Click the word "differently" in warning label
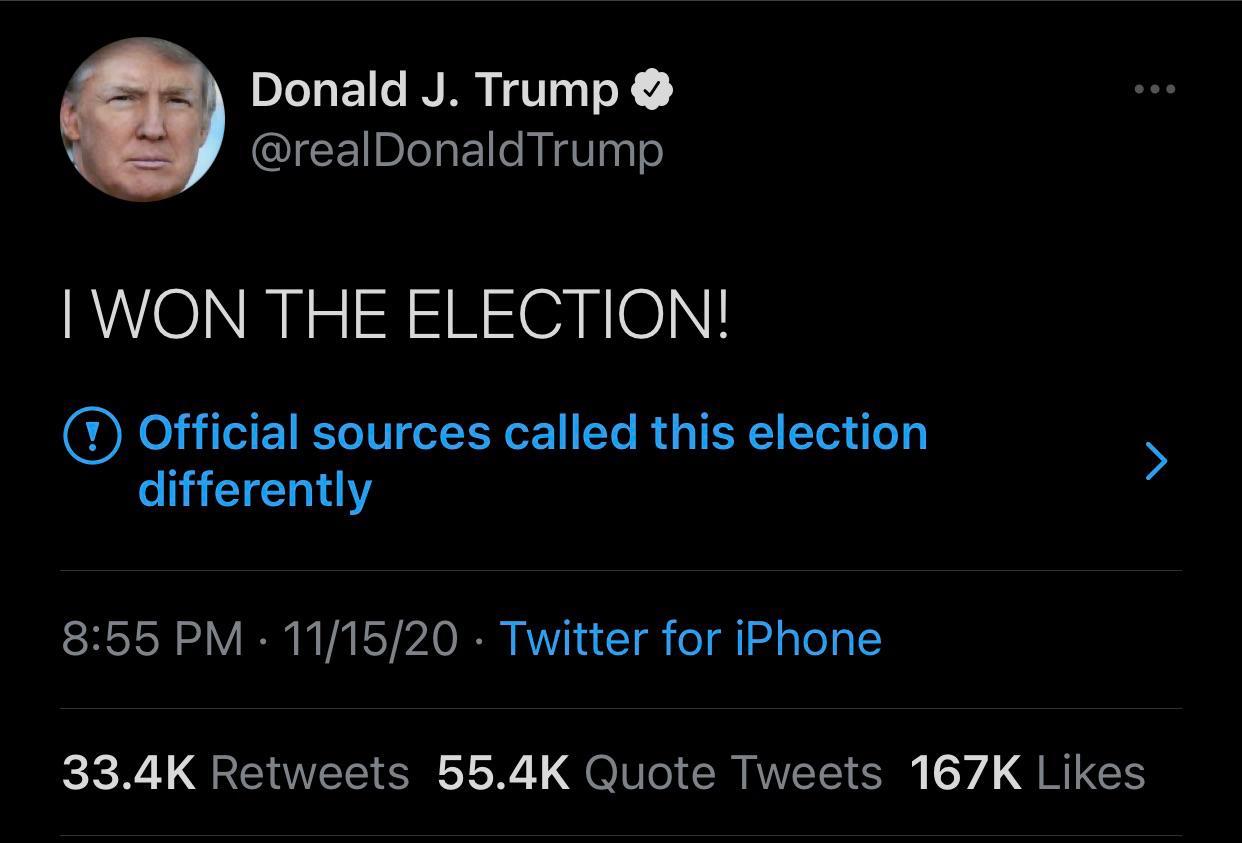1242x843 pixels. click(x=255, y=490)
